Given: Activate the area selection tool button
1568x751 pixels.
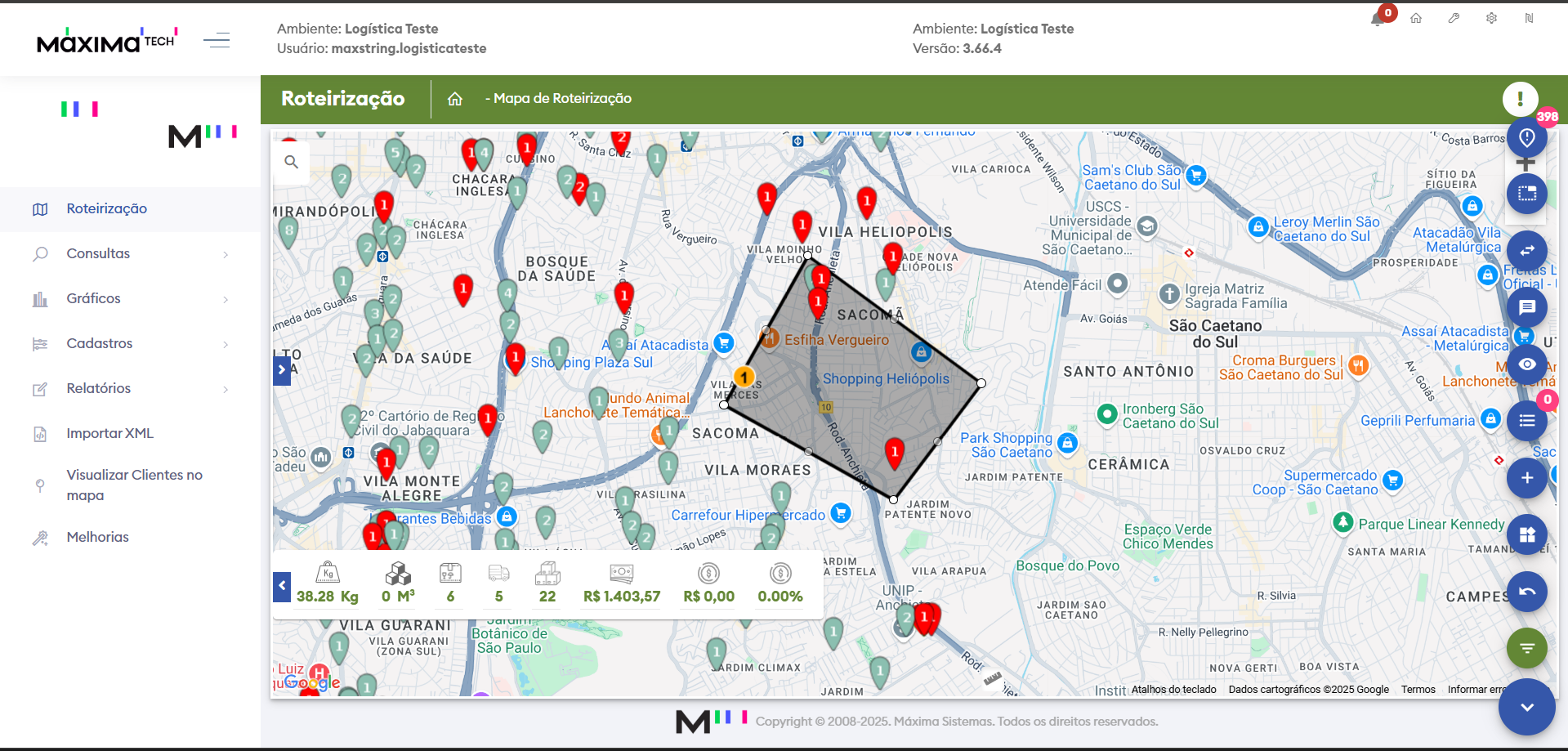Looking at the screenshot, I should coord(1526,194).
